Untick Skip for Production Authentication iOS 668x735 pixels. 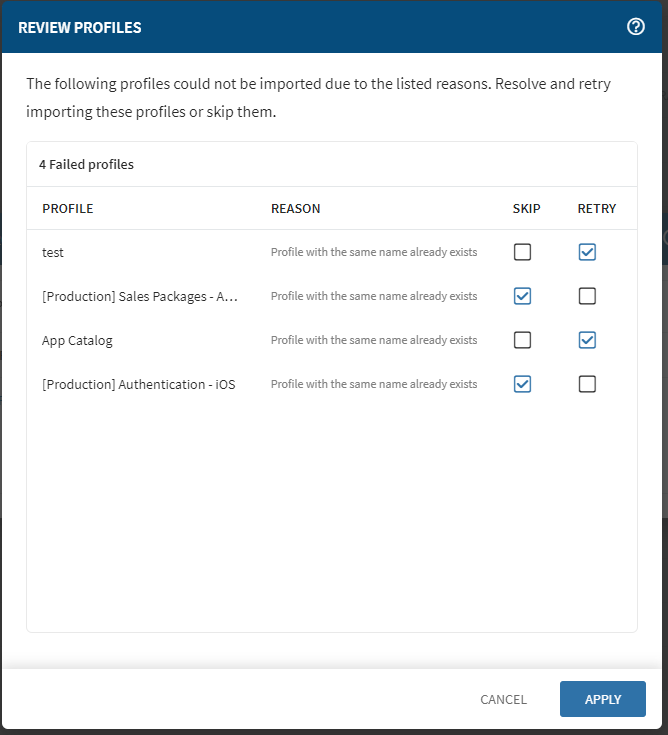pyautogui.click(x=522, y=384)
